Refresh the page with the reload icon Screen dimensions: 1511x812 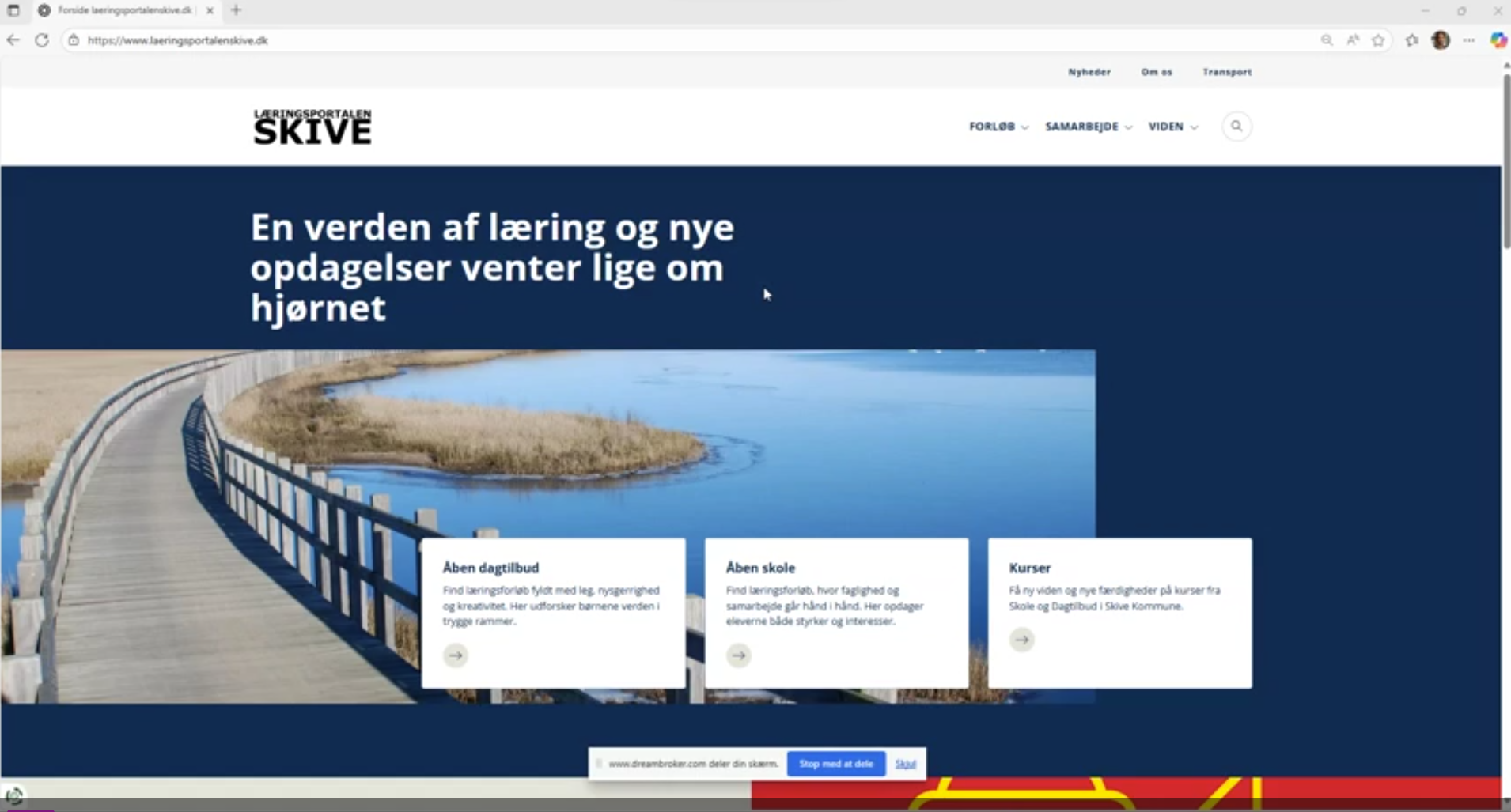(42, 40)
